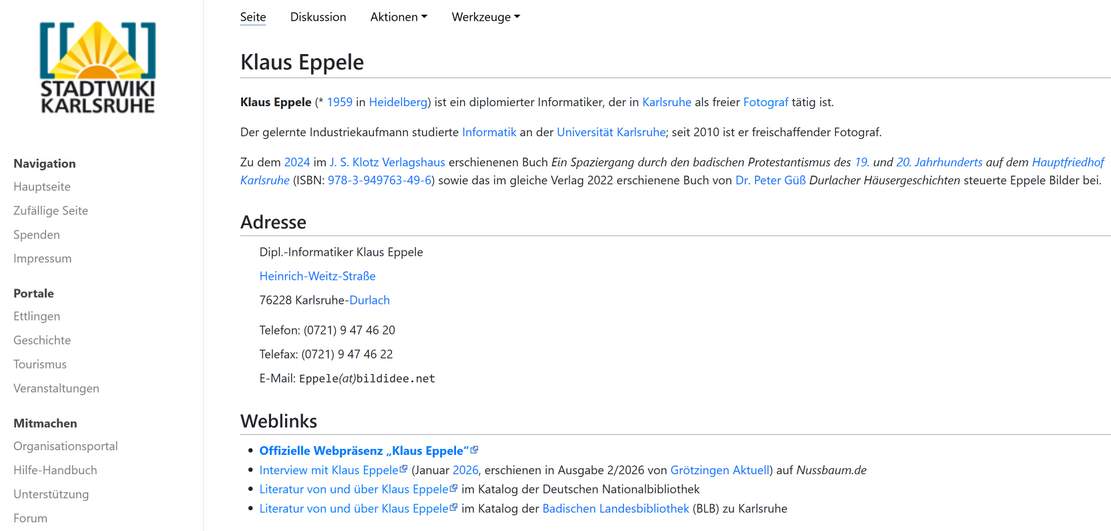Click the Stadtwiki Karlsruhe logo
The width and height of the screenshot is (1111, 531).
[98, 66]
